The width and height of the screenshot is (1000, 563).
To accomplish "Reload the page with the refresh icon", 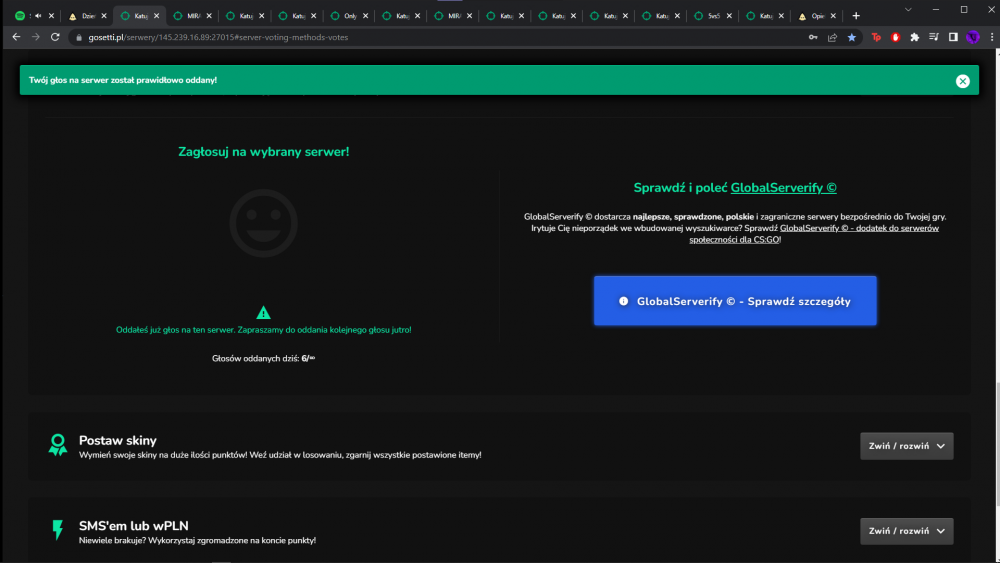I will pyautogui.click(x=55, y=37).
